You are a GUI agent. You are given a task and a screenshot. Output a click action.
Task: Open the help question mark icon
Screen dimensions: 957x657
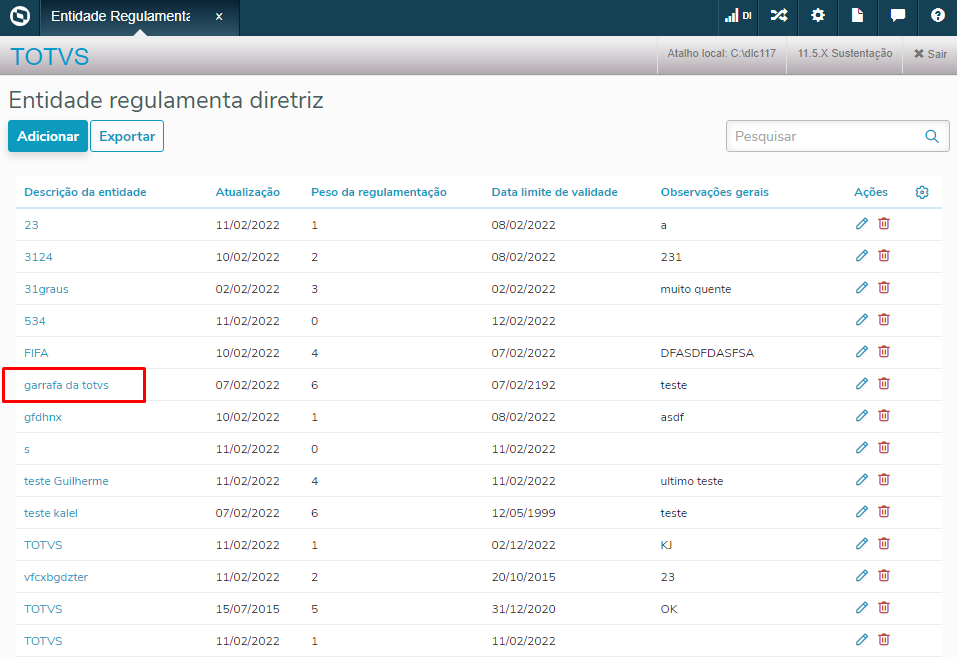(937, 15)
